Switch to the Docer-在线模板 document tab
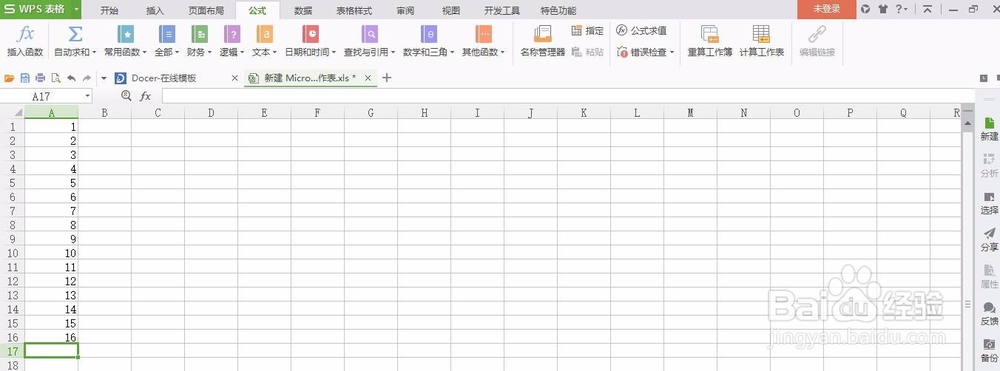The width and height of the screenshot is (1000, 371). click(163, 78)
